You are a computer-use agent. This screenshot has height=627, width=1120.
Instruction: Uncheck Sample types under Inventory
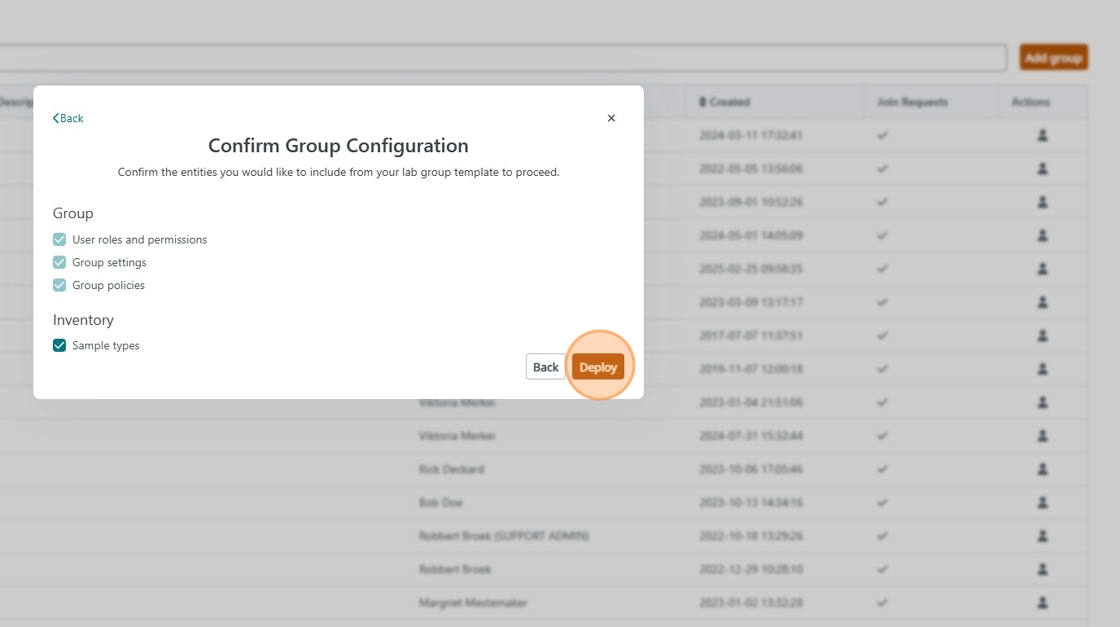coord(60,345)
